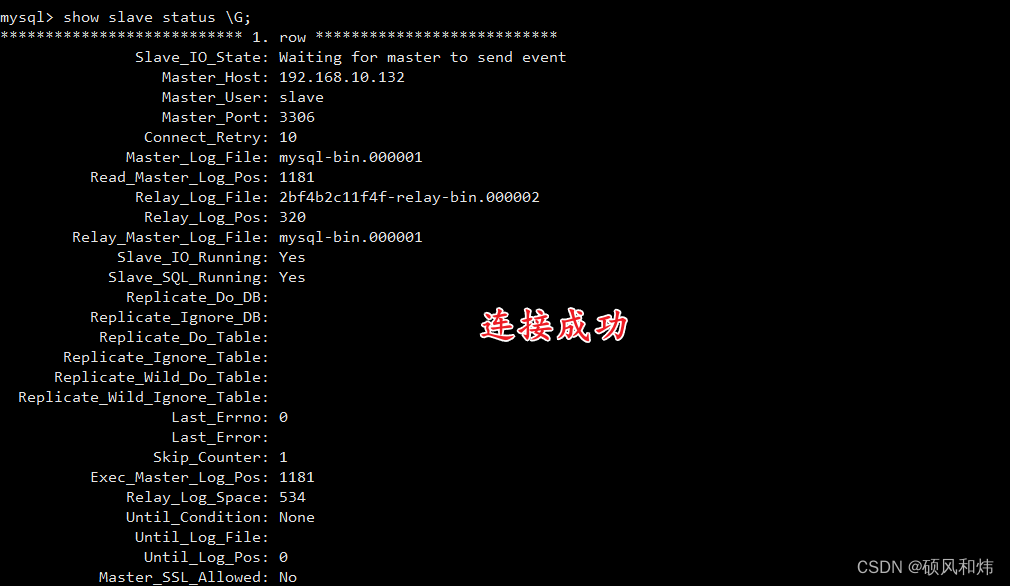This screenshot has width=1010, height=586.
Task: Click the Relay_Log_Pos value 320
Action: (x=292, y=217)
